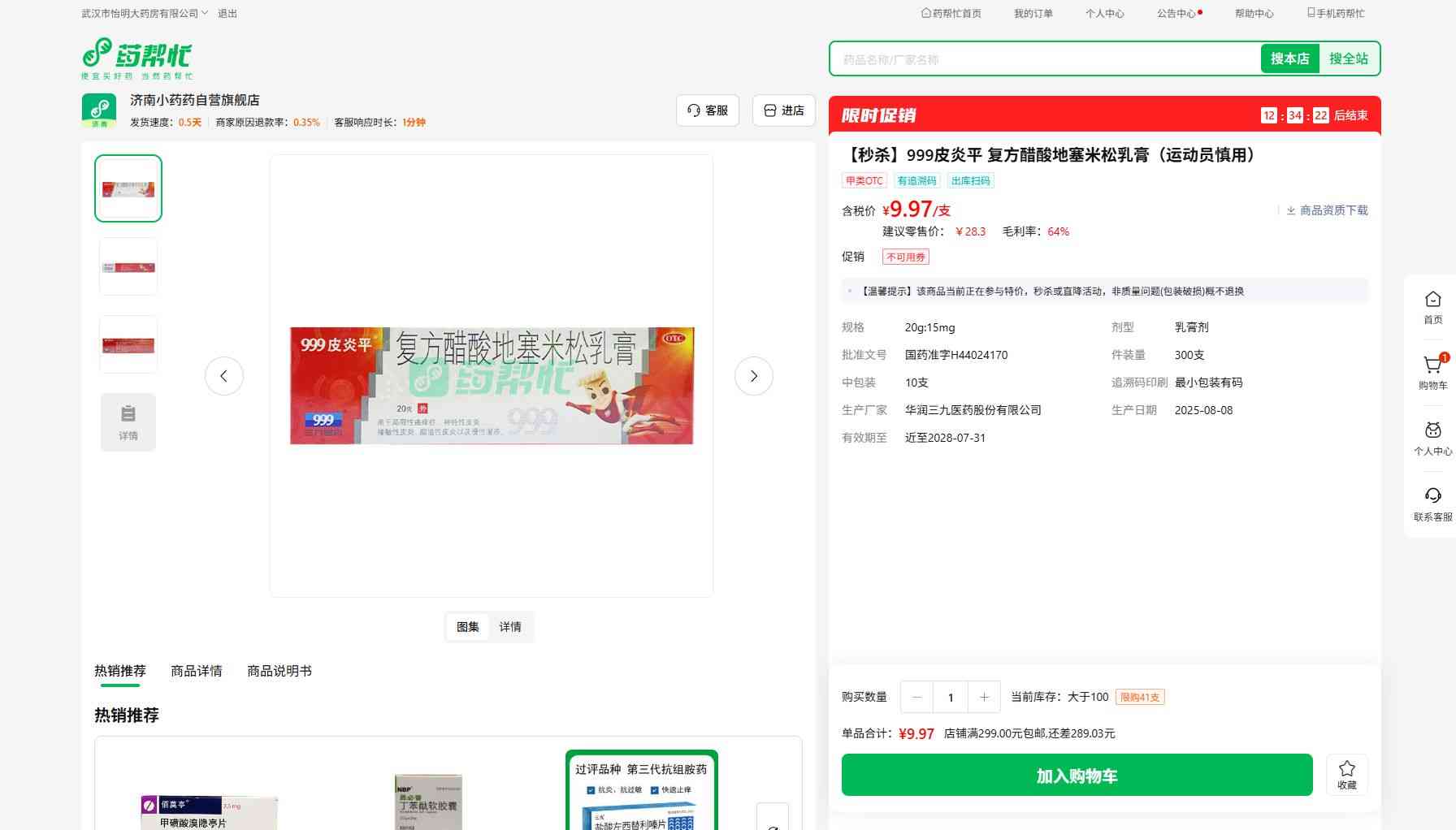Click the contact customer service headset icon
This screenshot has width=1456, height=830.
(x=1432, y=496)
